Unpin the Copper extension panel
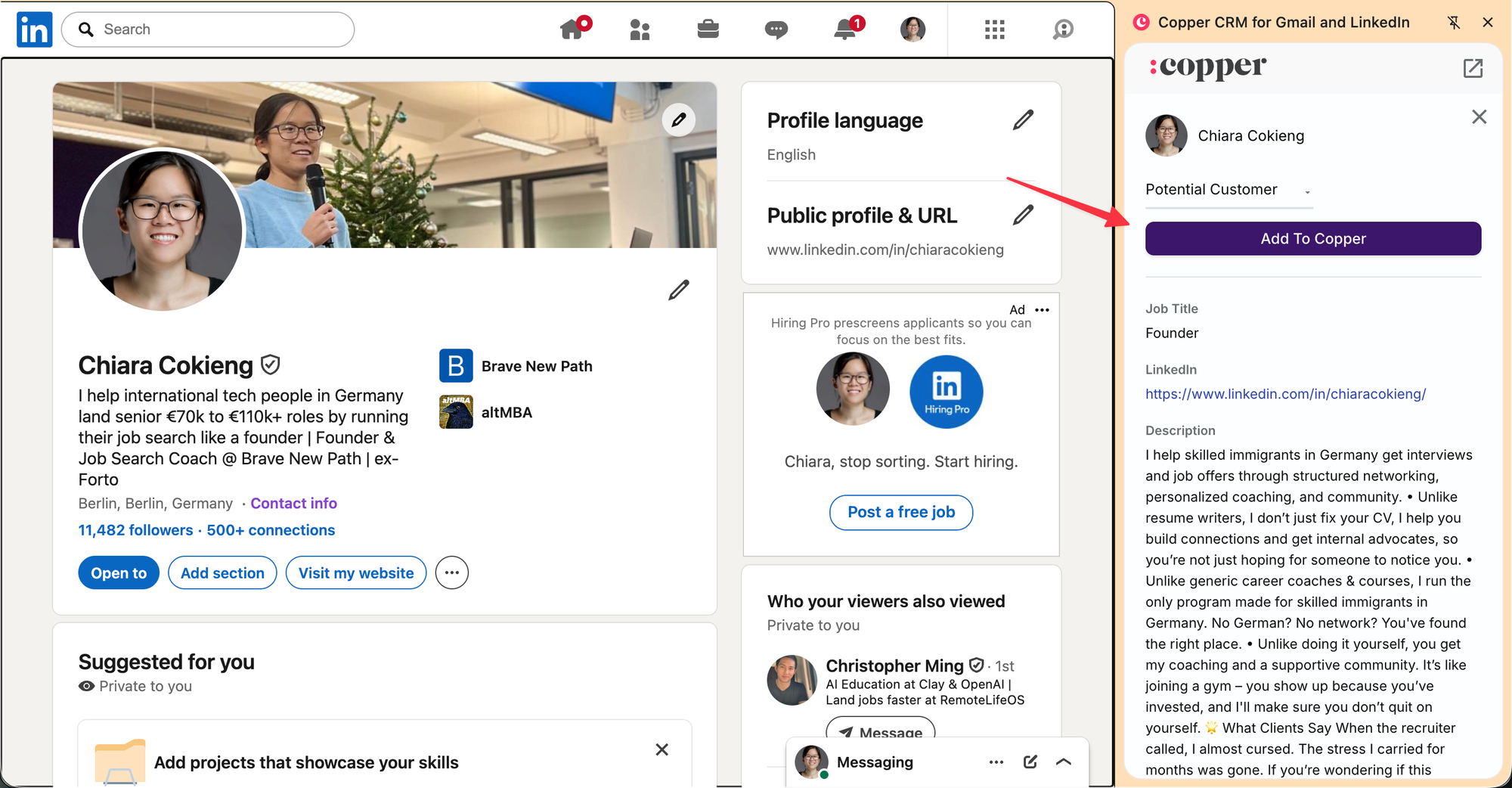 click(1454, 23)
